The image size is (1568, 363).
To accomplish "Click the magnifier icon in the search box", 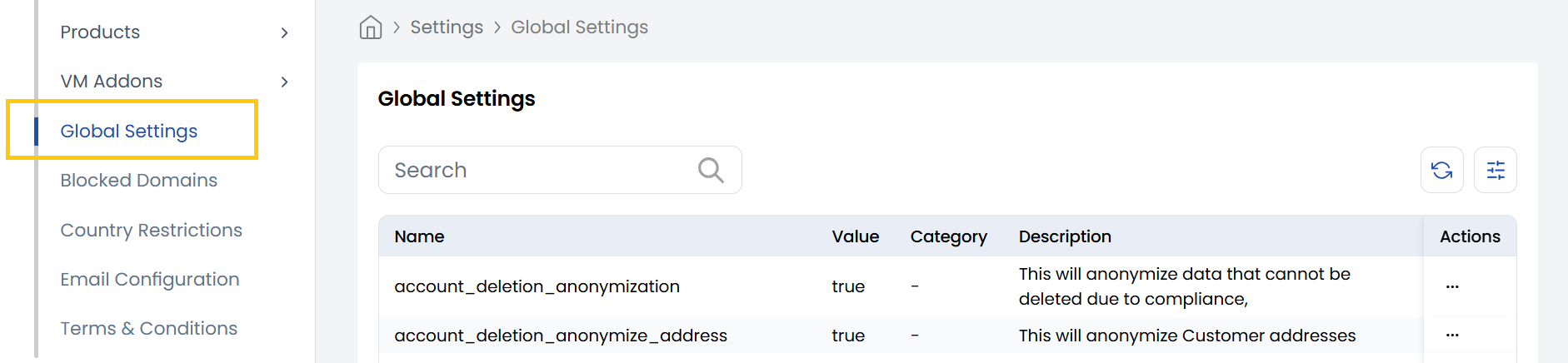I will point(710,170).
